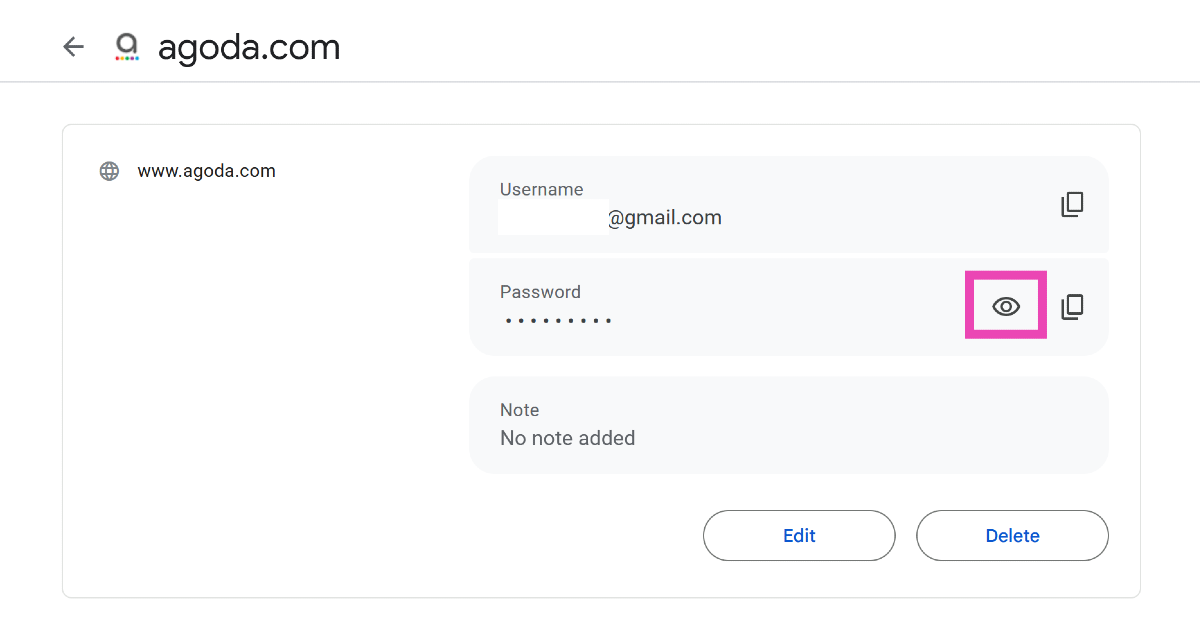Copy the username to clipboard
This screenshot has width=1200, height=628.
[x=1072, y=205]
